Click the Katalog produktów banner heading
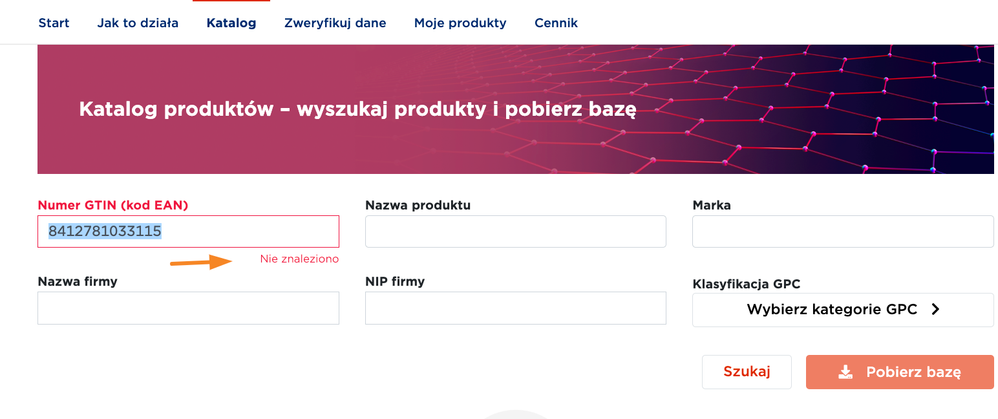Viewport: 998px width, 419px height. coord(357,109)
